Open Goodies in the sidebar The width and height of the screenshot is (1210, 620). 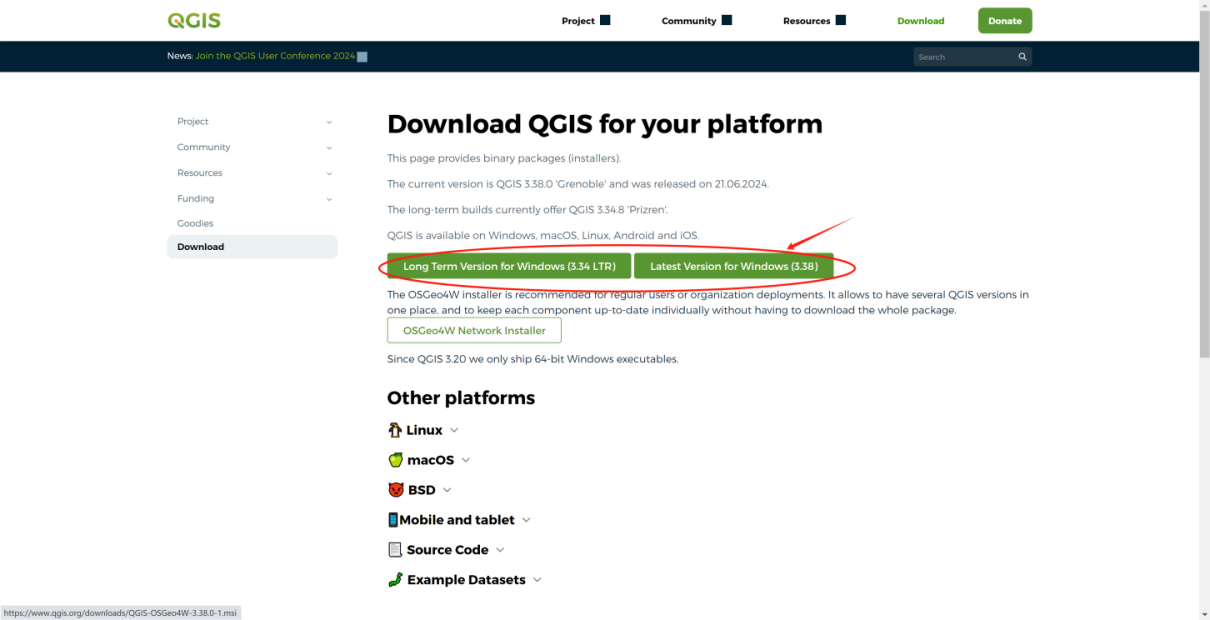[x=195, y=223]
